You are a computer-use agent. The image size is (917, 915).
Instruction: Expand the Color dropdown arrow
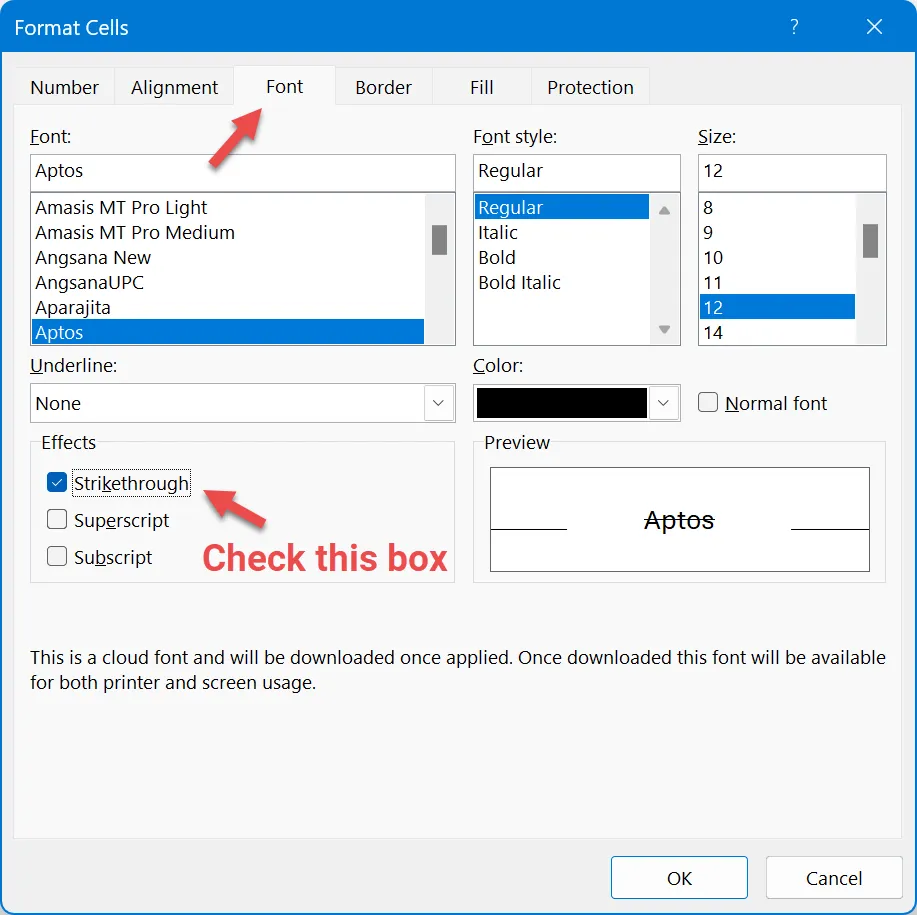pos(664,403)
